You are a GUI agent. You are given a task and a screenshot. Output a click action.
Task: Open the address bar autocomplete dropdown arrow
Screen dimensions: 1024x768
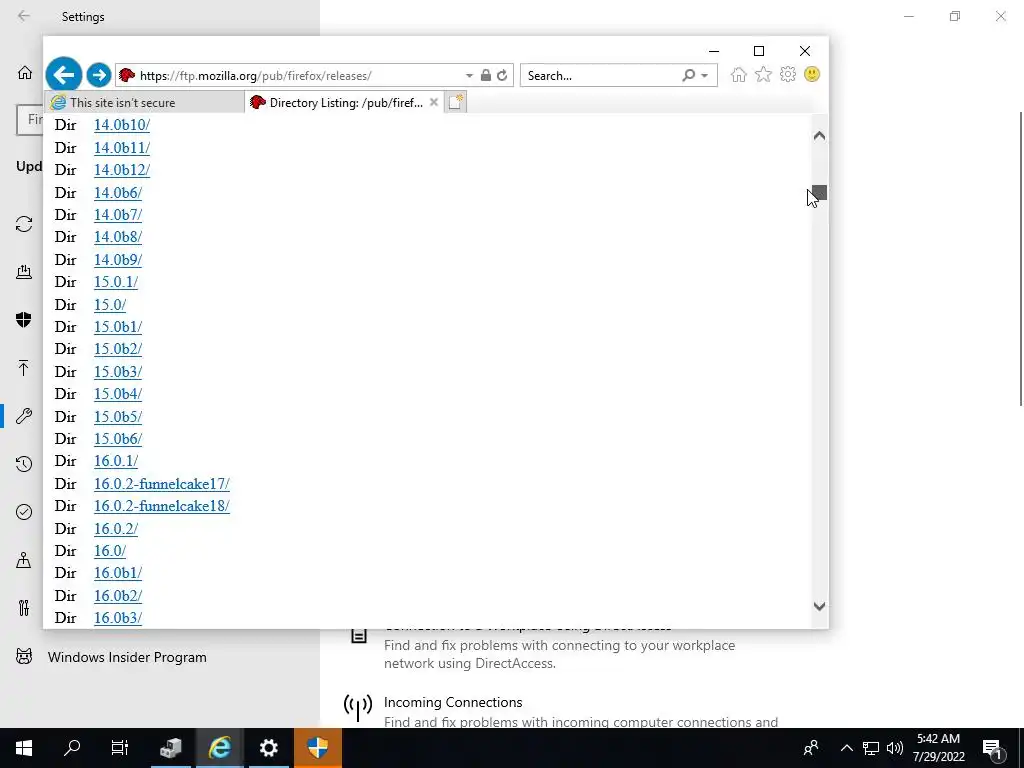point(469,76)
